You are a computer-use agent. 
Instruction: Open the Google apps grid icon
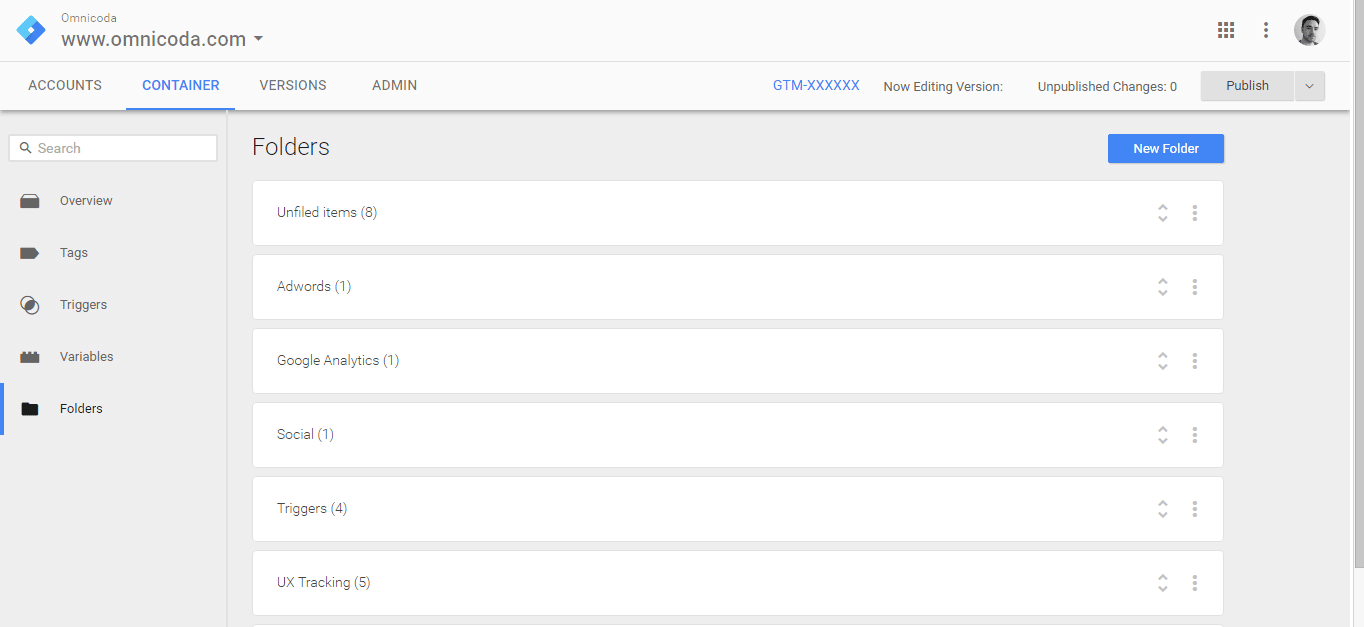click(1226, 30)
